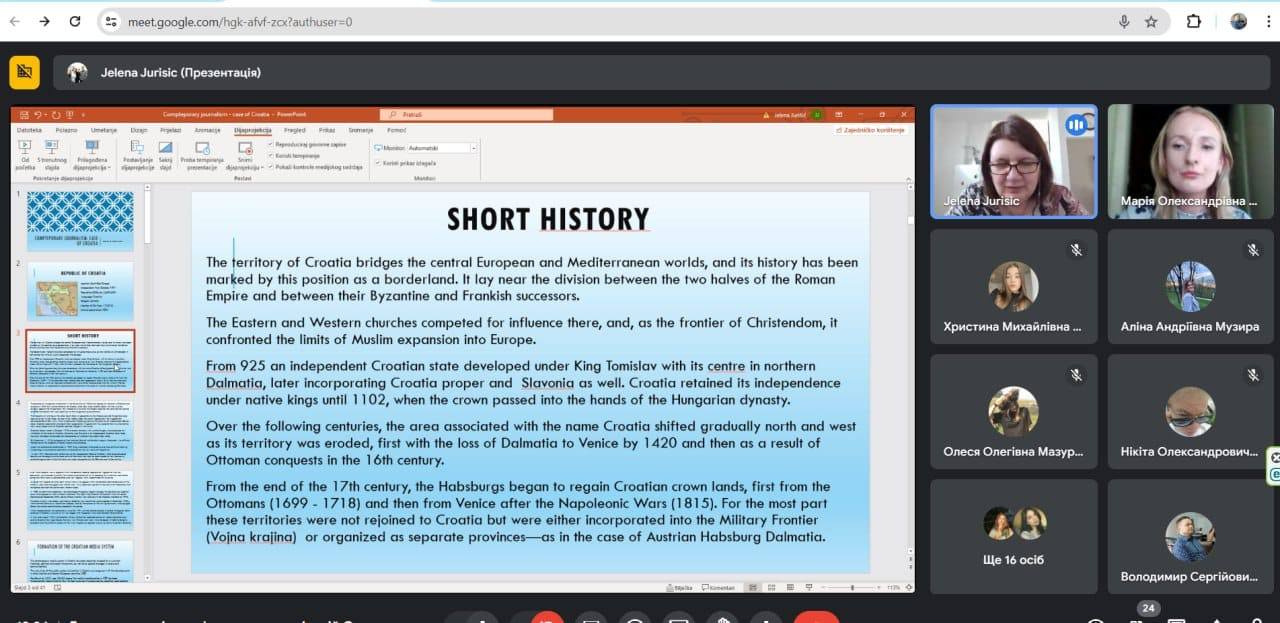The image size is (1280, 623).
Task: Open the Chrome extensions puzzle icon
Action: coord(1193,21)
